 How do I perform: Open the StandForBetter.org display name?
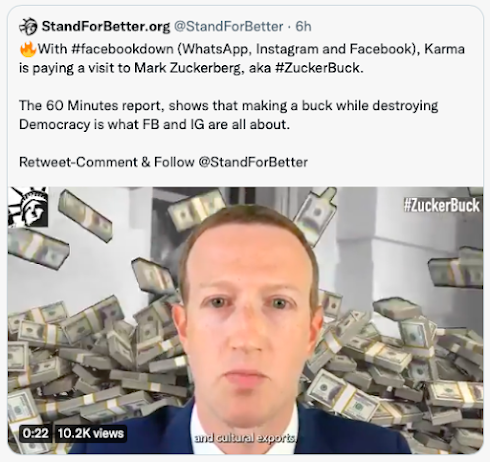click(x=106, y=26)
